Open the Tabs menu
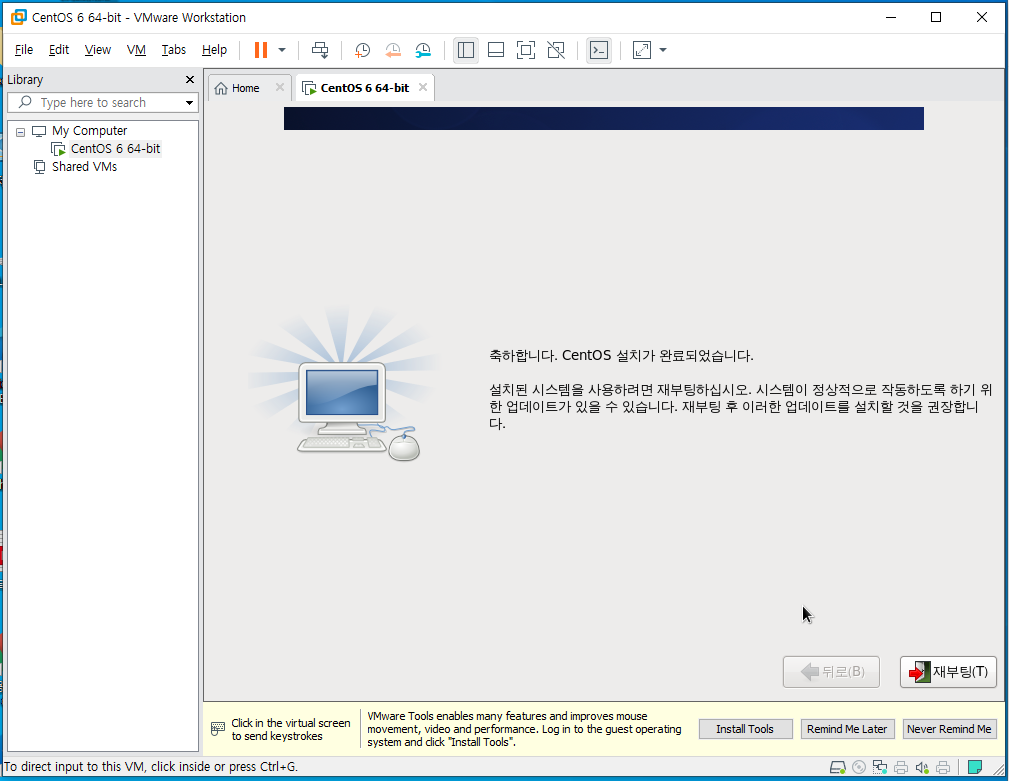Image resolution: width=1009 pixels, height=781 pixels. [174, 50]
